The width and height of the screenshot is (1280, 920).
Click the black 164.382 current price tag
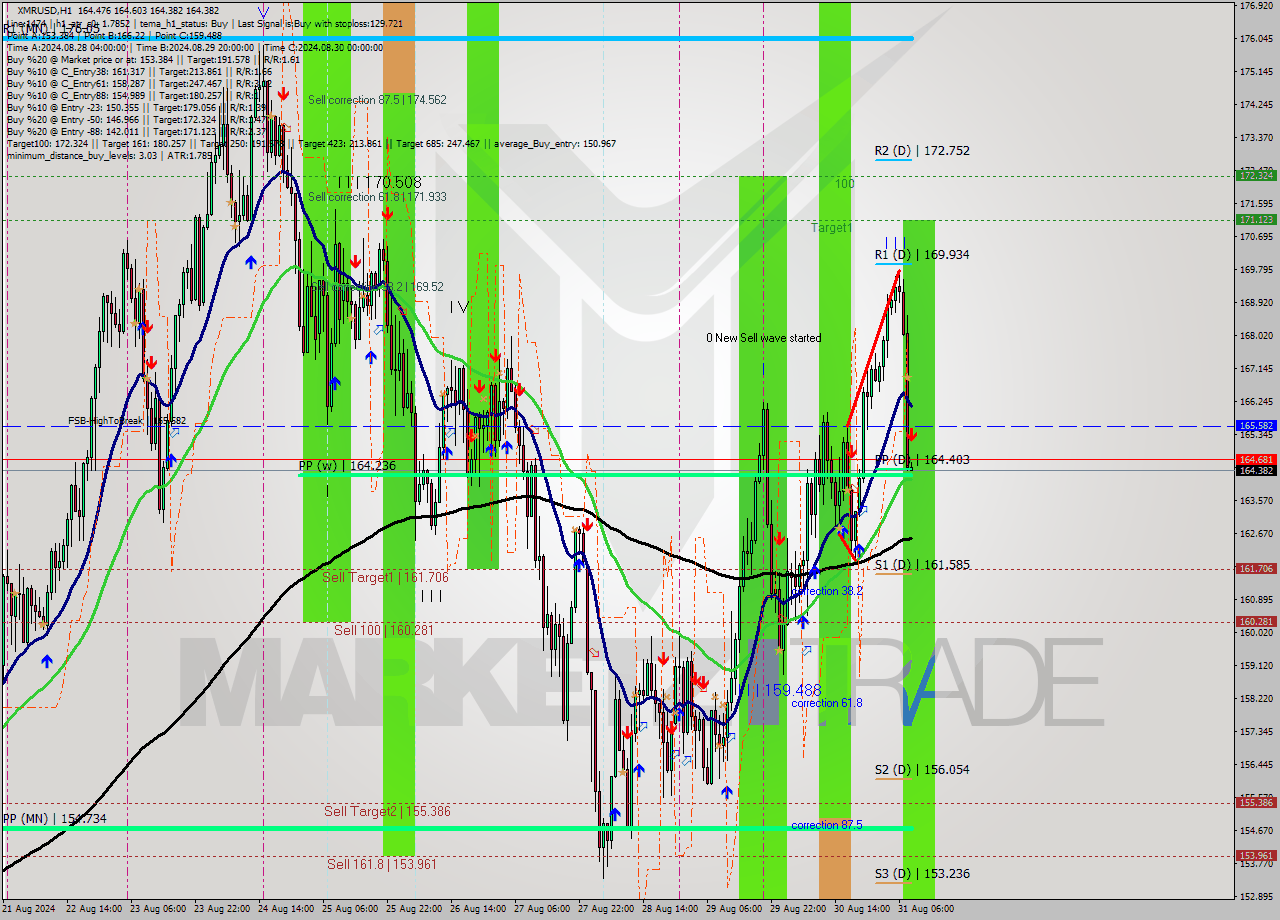(1255, 470)
